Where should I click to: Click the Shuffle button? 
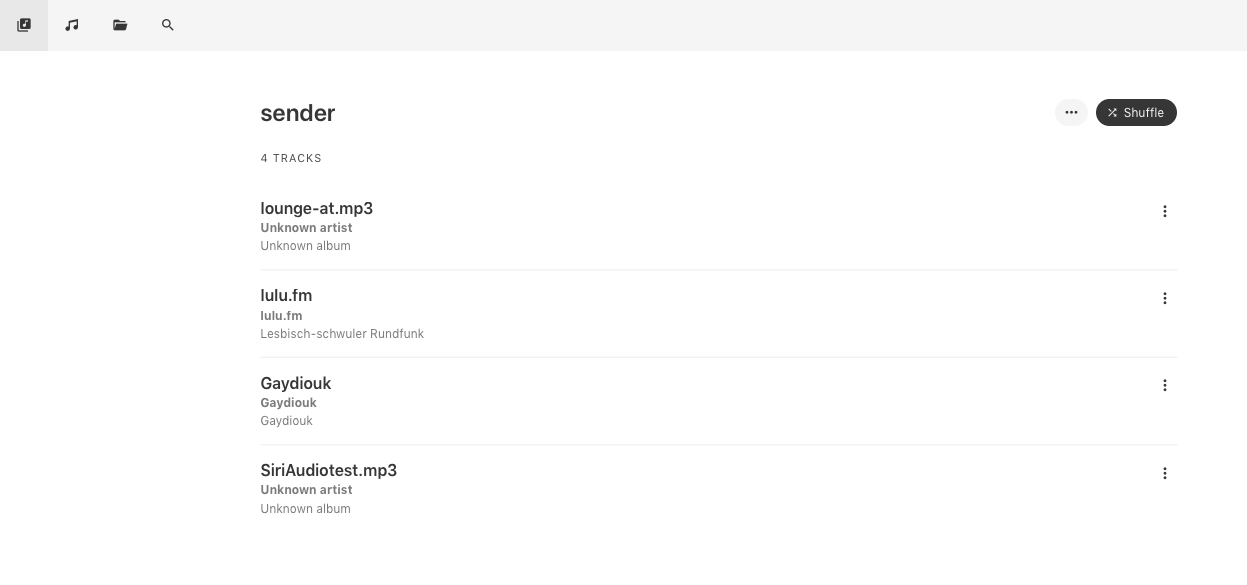pos(1136,113)
